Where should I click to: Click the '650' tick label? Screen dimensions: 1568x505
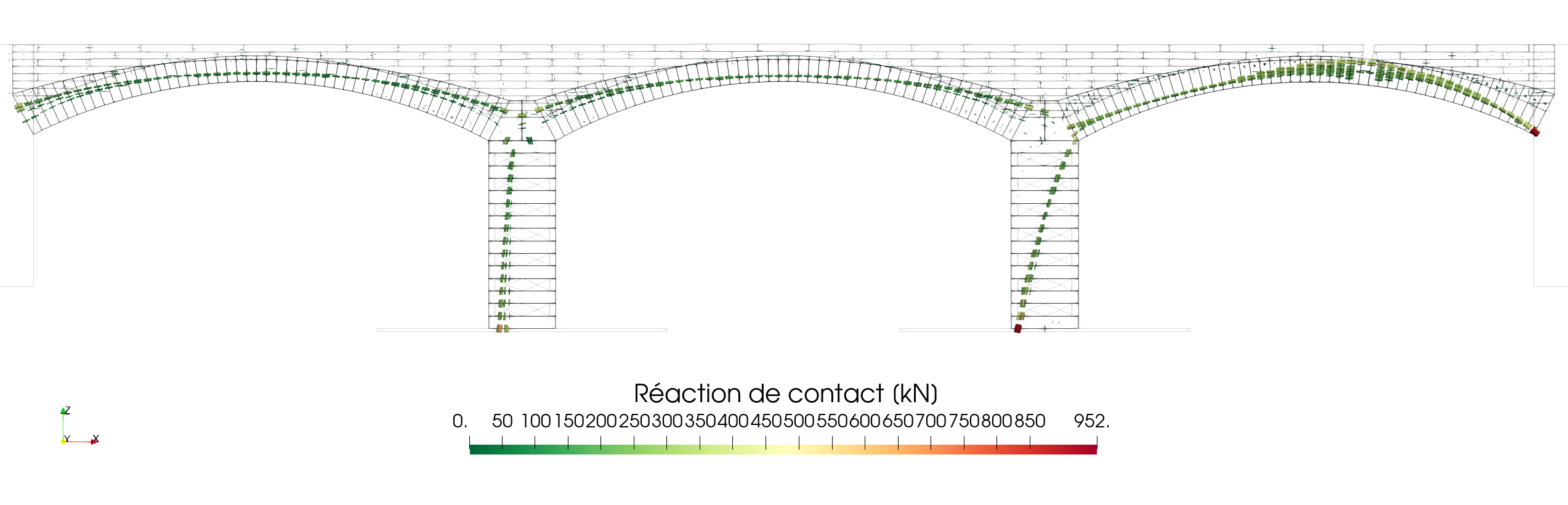898,421
